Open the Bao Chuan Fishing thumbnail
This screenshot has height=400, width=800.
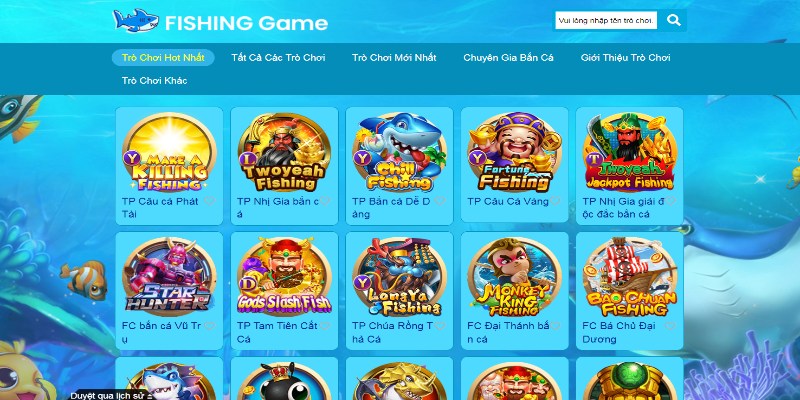pos(630,277)
